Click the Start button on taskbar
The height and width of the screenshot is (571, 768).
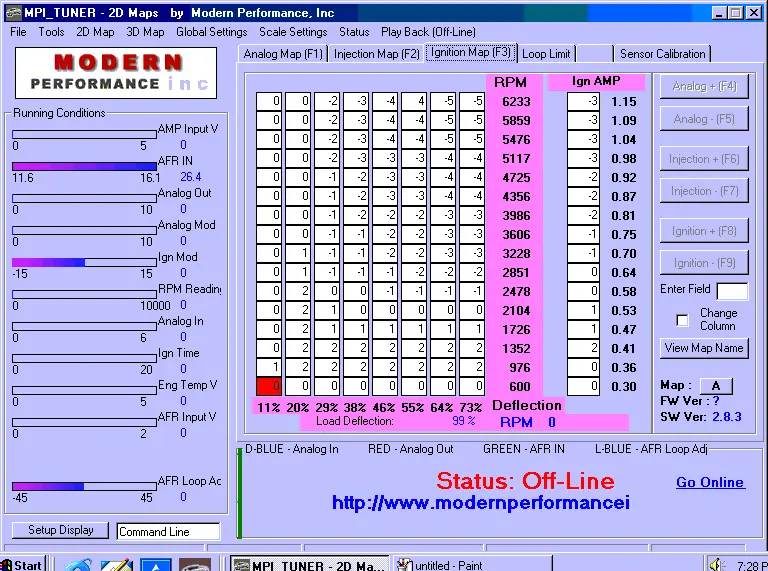click(x=22, y=564)
